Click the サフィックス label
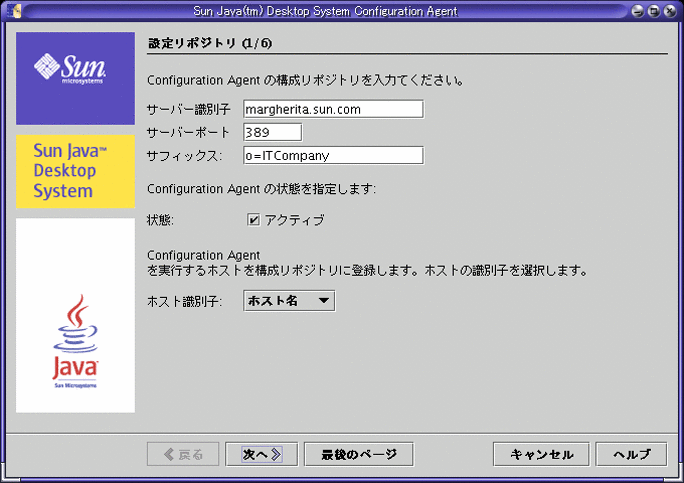 coord(185,156)
